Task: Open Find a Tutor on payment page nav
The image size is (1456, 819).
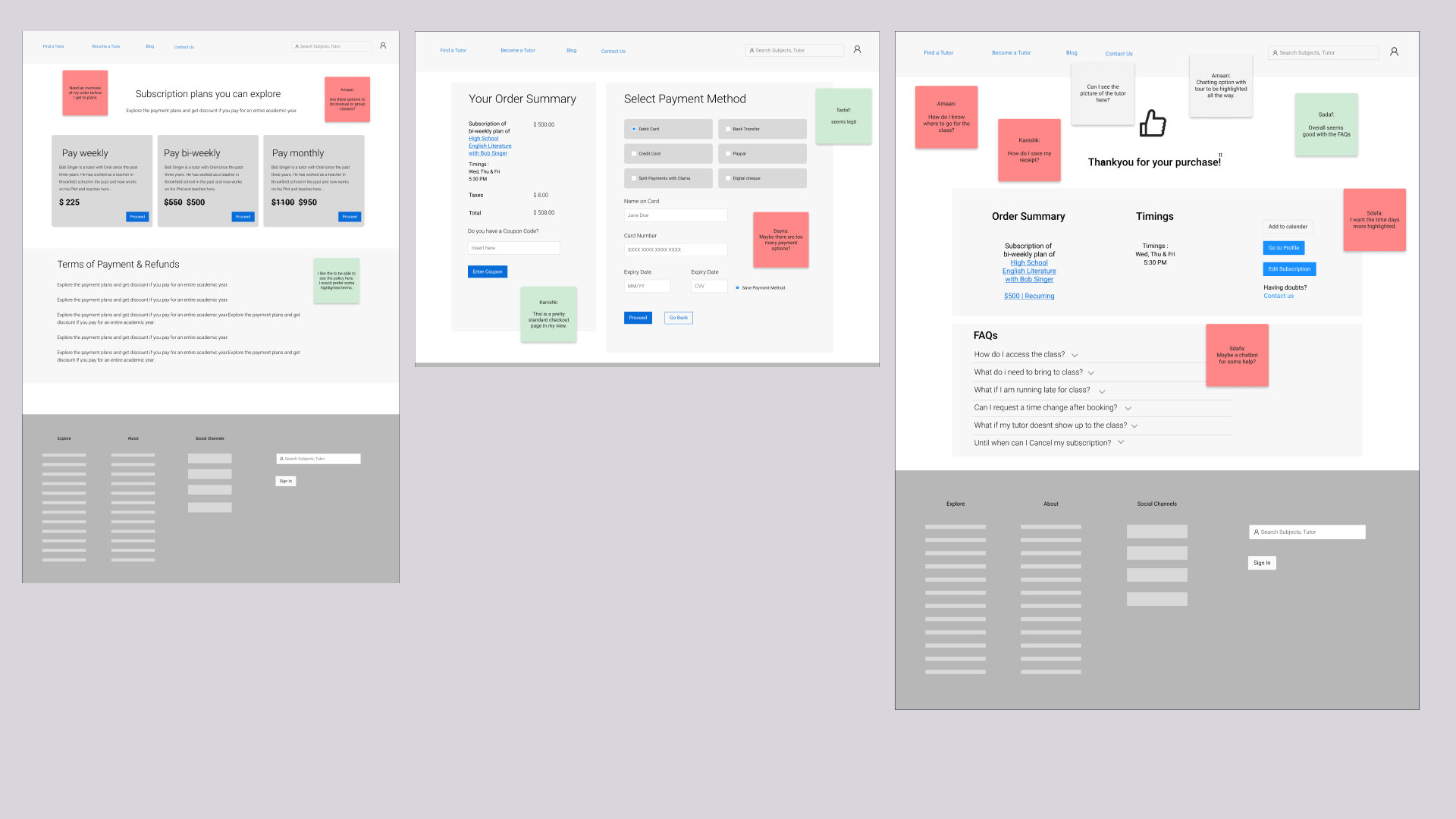Action: point(453,51)
